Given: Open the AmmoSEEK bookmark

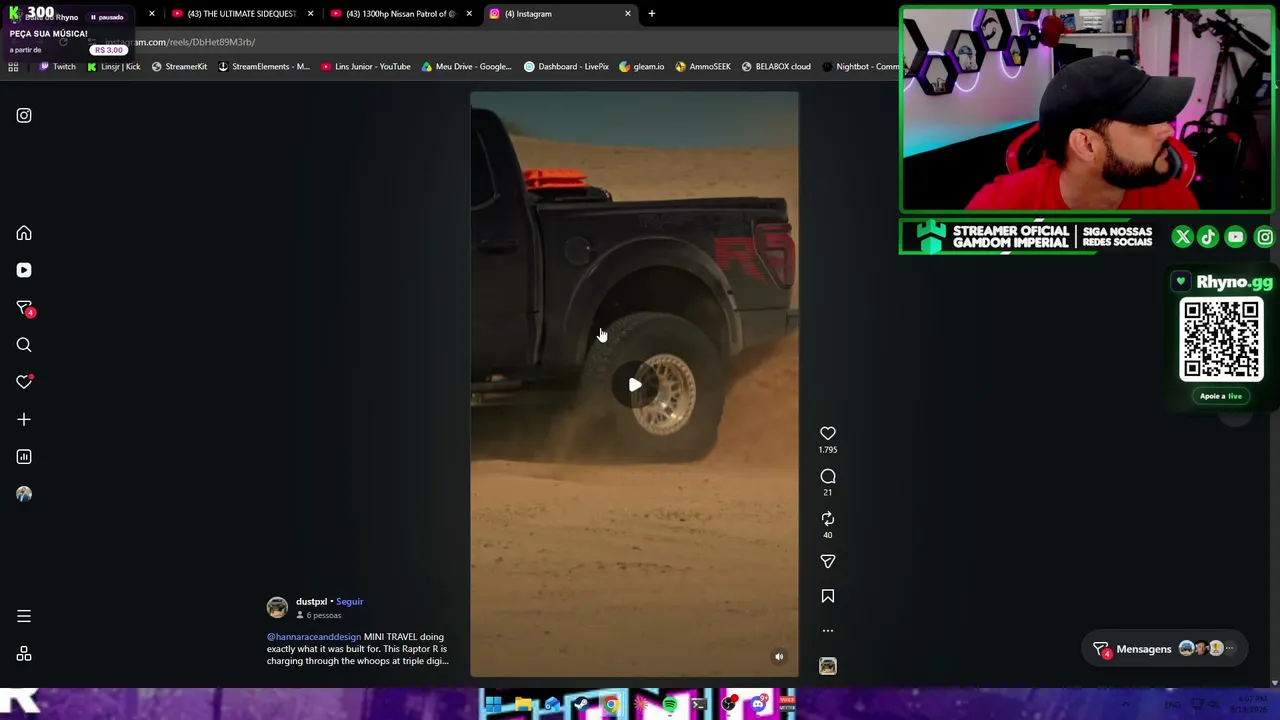Looking at the screenshot, I should point(703,67).
